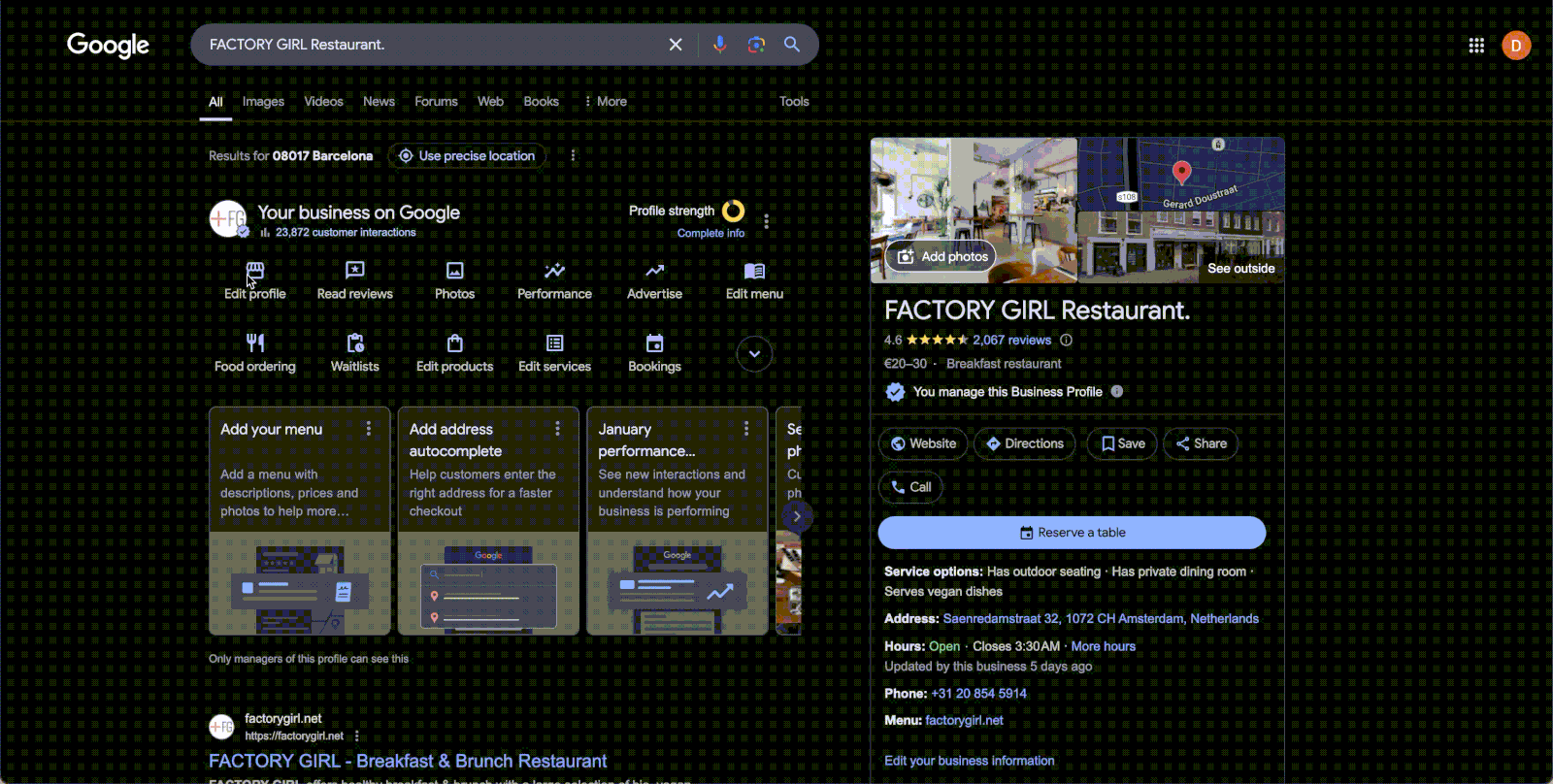
Task: Open the Bookings calendar icon
Action: tap(655, 343)
